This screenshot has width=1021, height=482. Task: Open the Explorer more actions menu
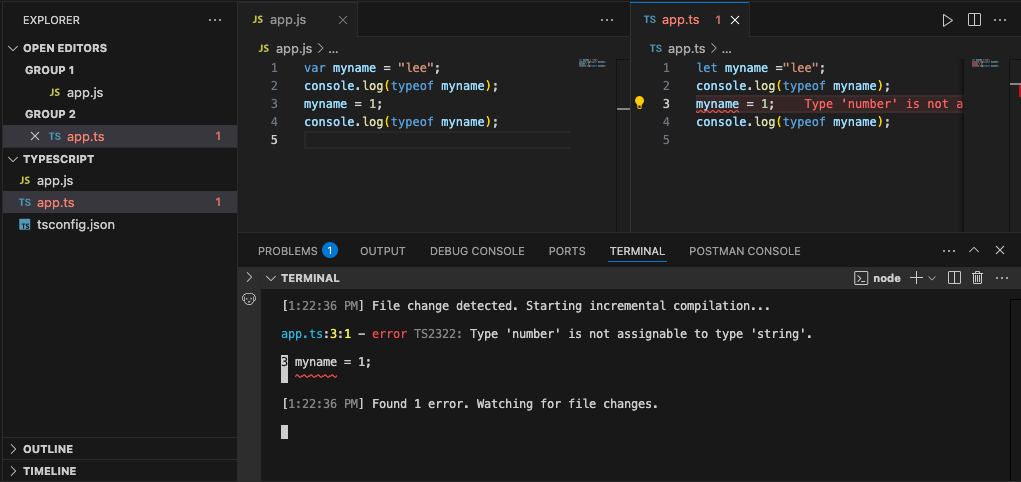(x=215, y=20)
